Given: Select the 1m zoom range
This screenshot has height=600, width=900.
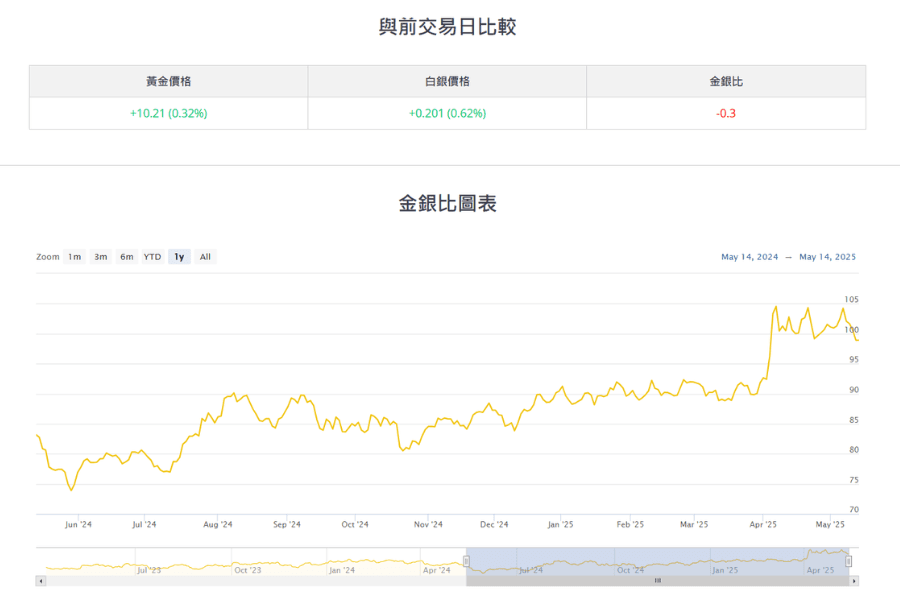Looking at the screenshot, I should 73,257.
